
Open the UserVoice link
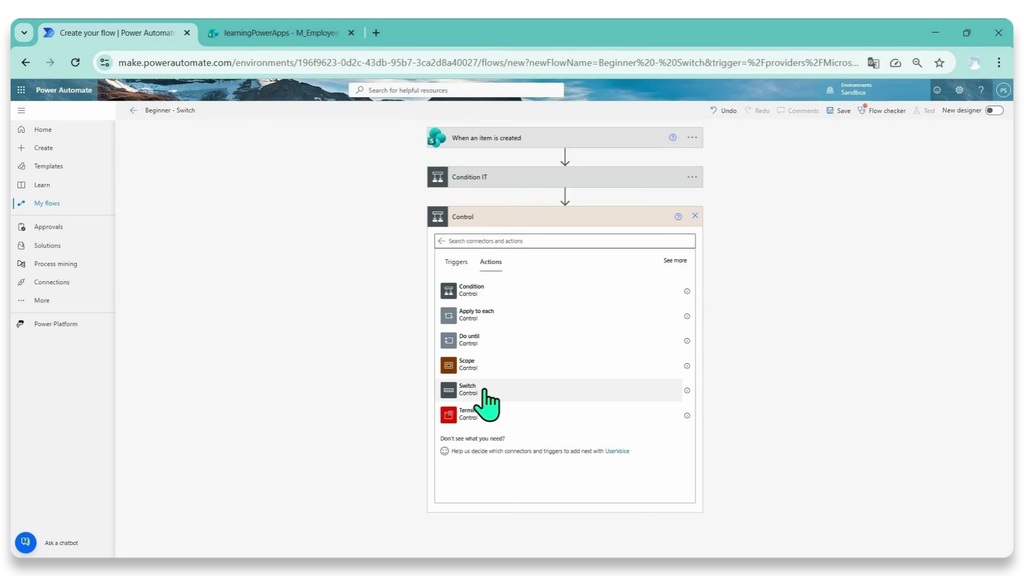[x=617, y=451]
